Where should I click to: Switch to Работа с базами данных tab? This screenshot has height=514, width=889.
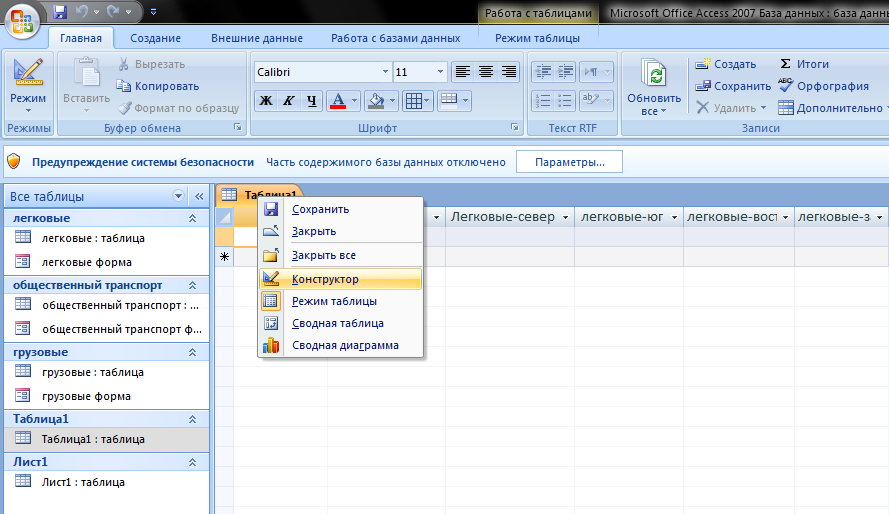(x=396, y=38)
